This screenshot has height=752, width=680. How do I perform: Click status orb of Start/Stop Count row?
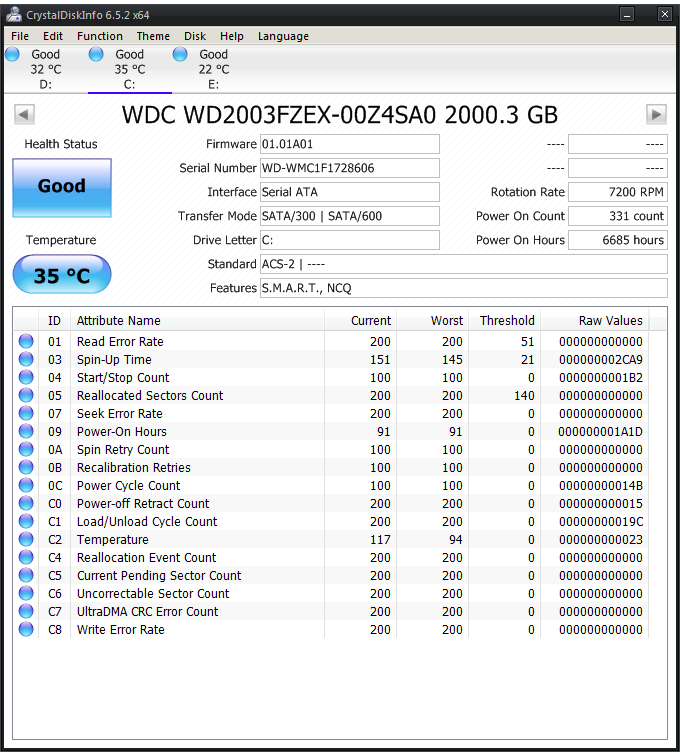(x=26, y=377)
